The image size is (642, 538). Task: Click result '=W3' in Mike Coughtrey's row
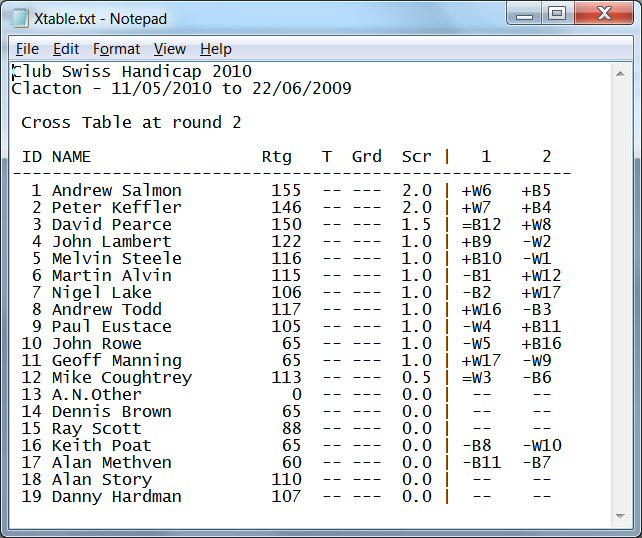click(x=476, y=377)
